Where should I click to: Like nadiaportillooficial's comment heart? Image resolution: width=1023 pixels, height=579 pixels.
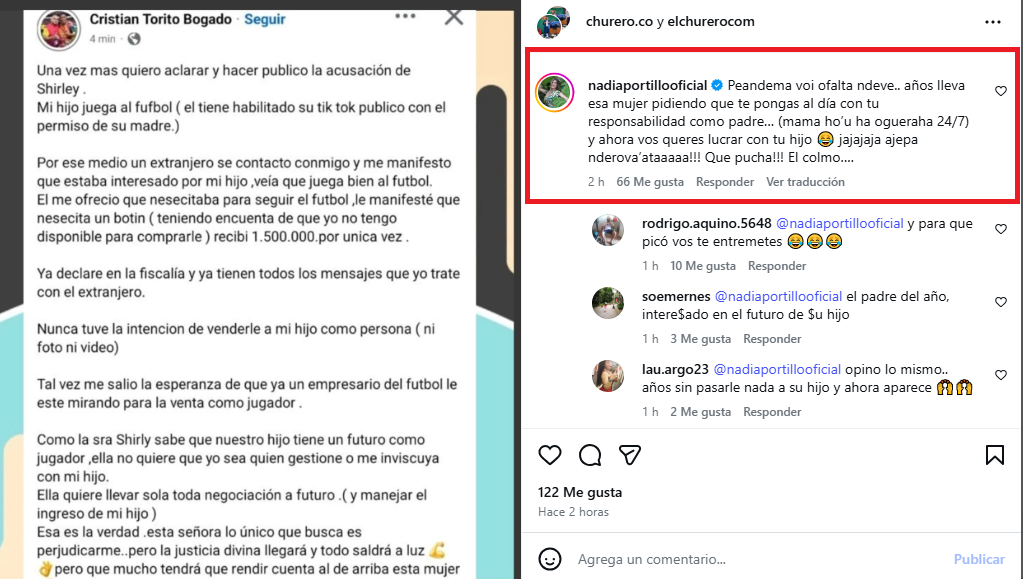coord(1001,91)
